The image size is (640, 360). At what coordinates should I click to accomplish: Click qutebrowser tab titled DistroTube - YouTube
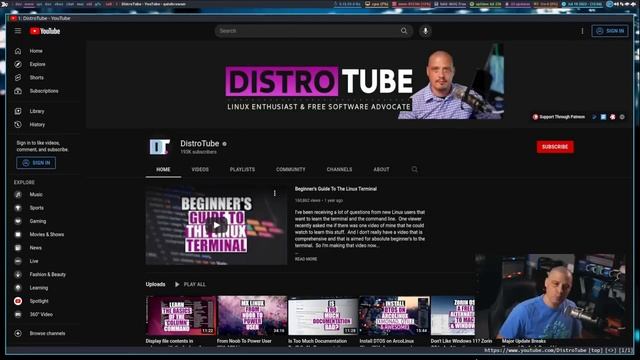pos(40,18)
